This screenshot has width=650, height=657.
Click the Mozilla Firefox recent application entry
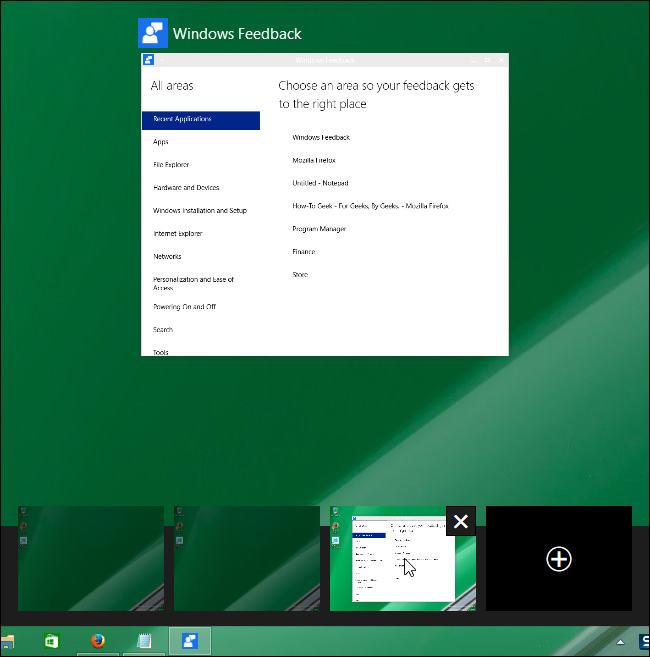point(314,160)
